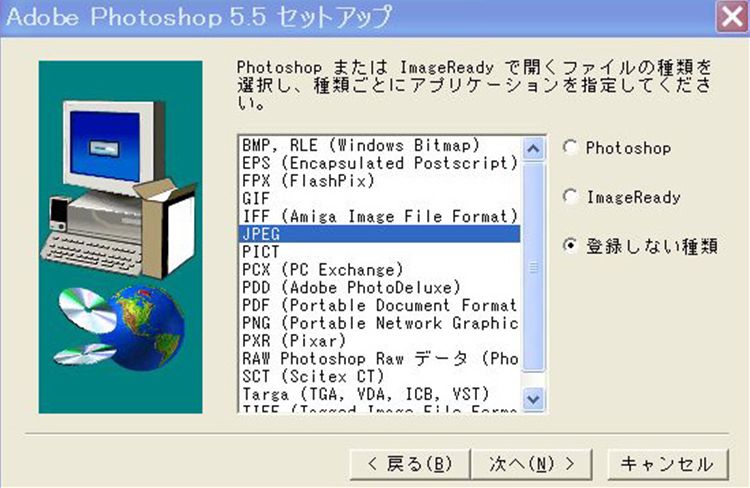
Task: Choose PICT in the file list
Action: pyautogui.click(x=379, y=252)
